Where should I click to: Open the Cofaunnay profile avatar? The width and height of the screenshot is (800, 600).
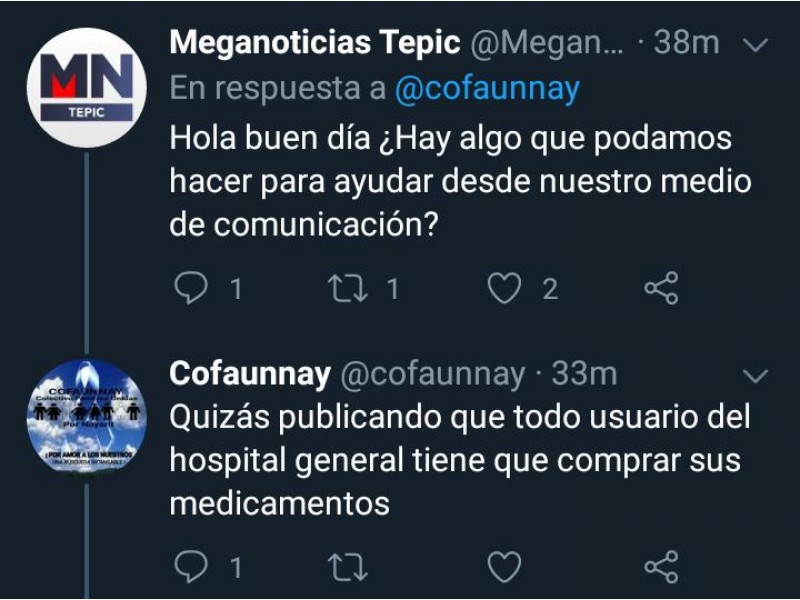point(87,415)
